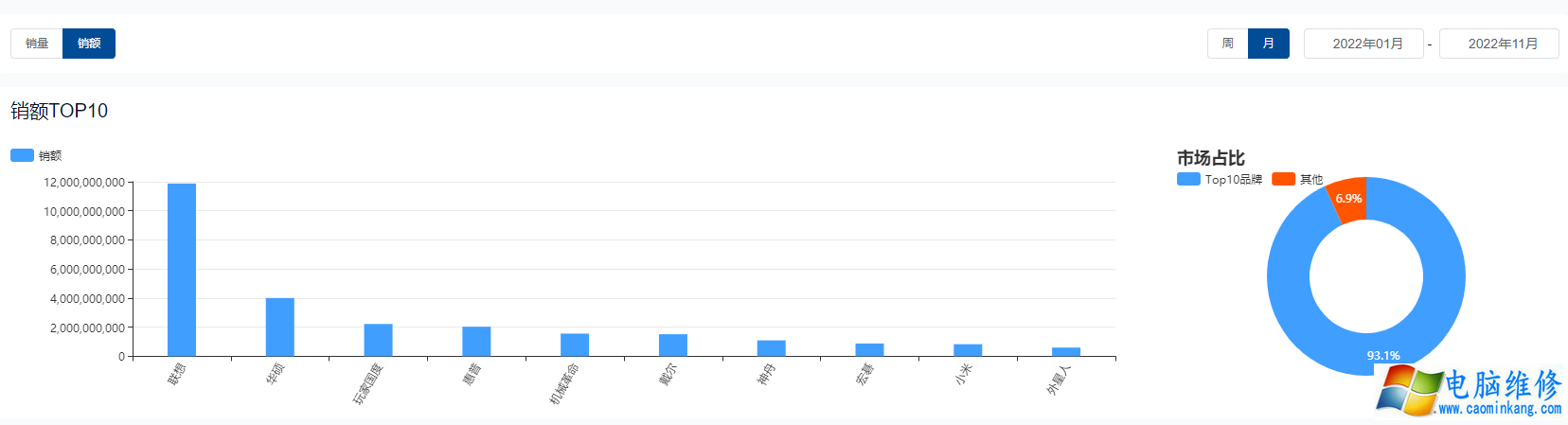Click the 华硕 bar in the chart
Image resolution: width=1568 pixels, height=425 pixels.
coord(280,328)
